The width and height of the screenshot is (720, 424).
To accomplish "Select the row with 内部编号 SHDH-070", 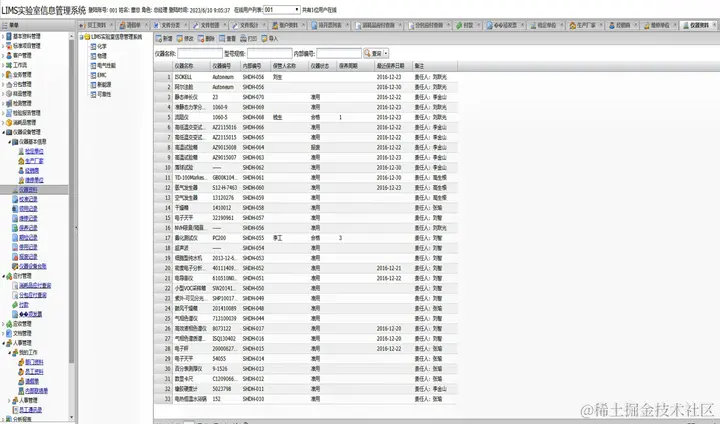I will point(305,97).
